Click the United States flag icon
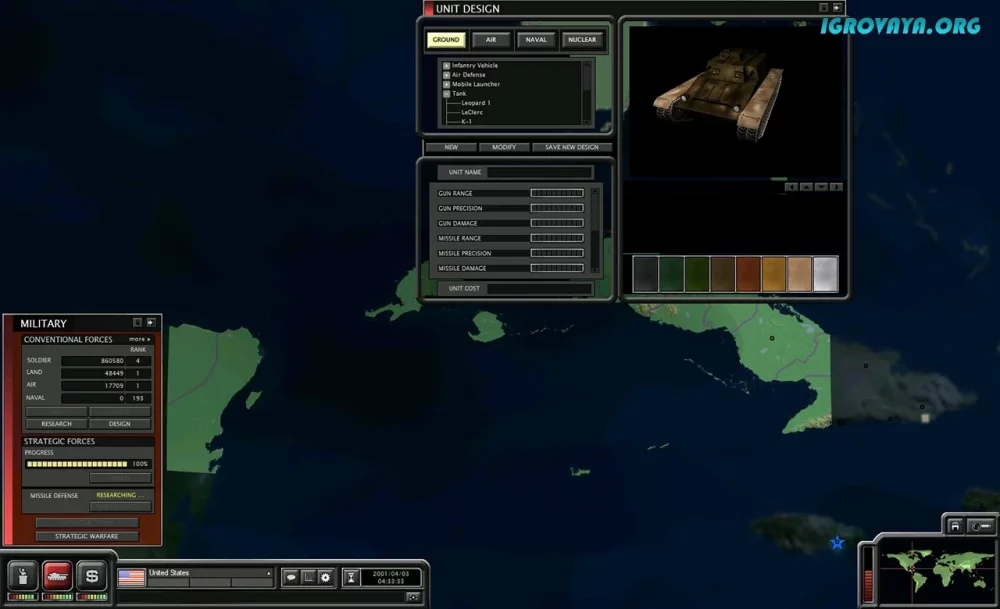Viewport: 1000px width, 609px height. [x=131, y=577]
